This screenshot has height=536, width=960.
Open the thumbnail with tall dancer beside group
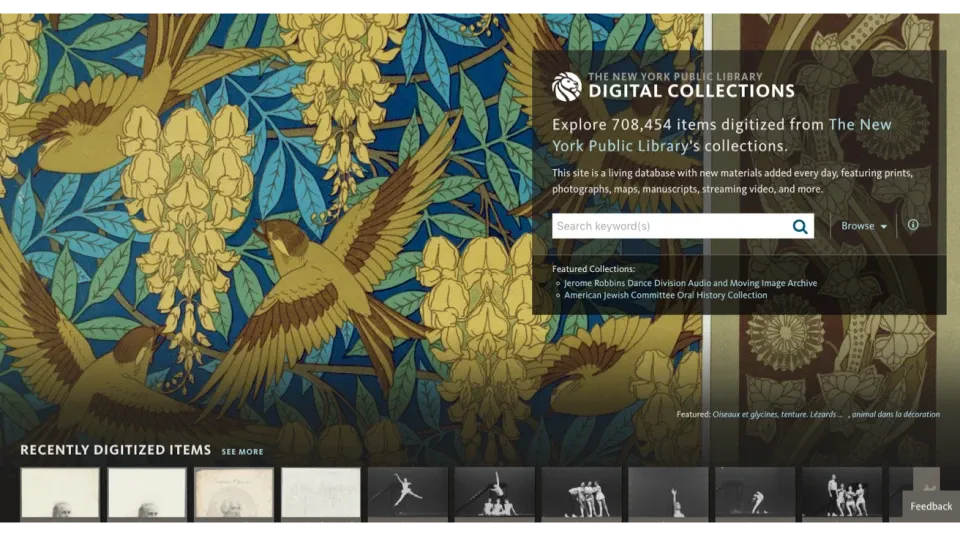pos(842,494)
